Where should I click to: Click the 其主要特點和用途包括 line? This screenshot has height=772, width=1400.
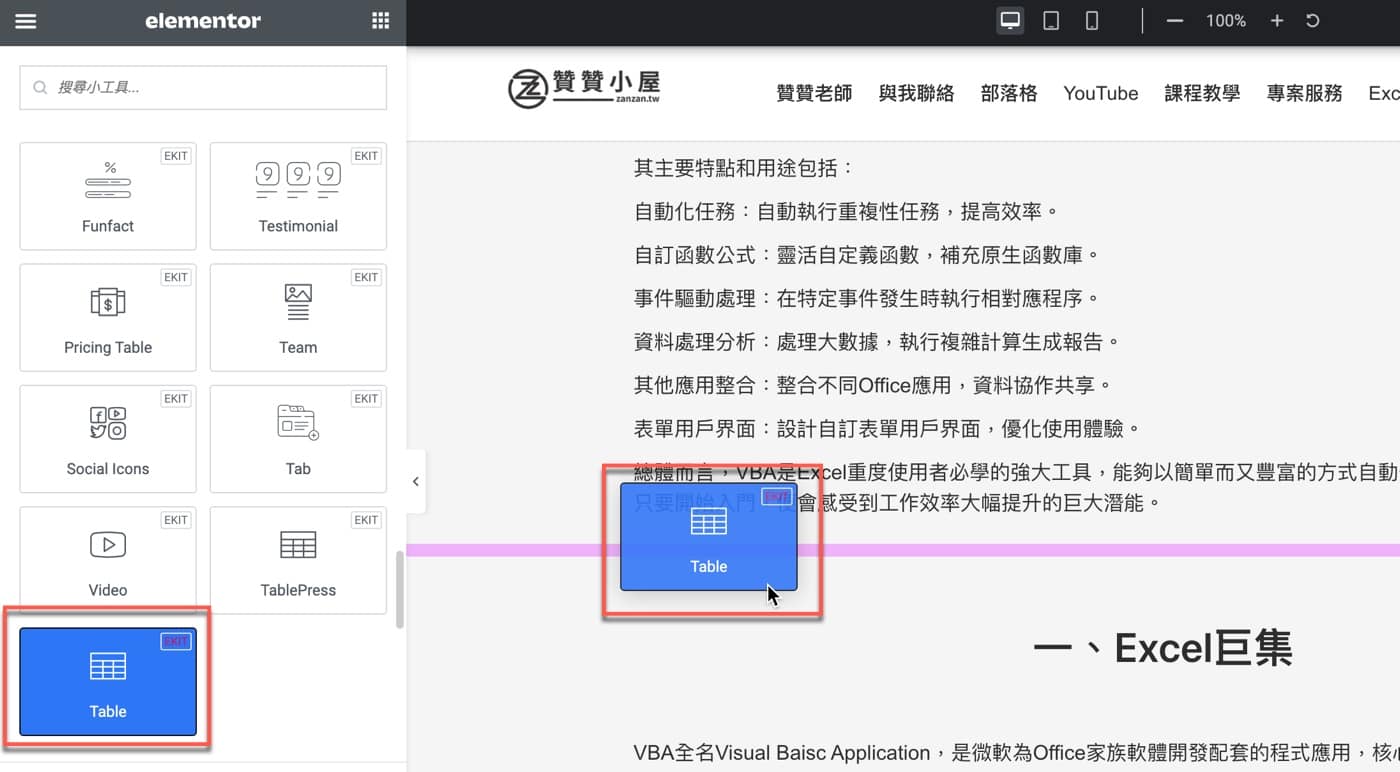744,168
